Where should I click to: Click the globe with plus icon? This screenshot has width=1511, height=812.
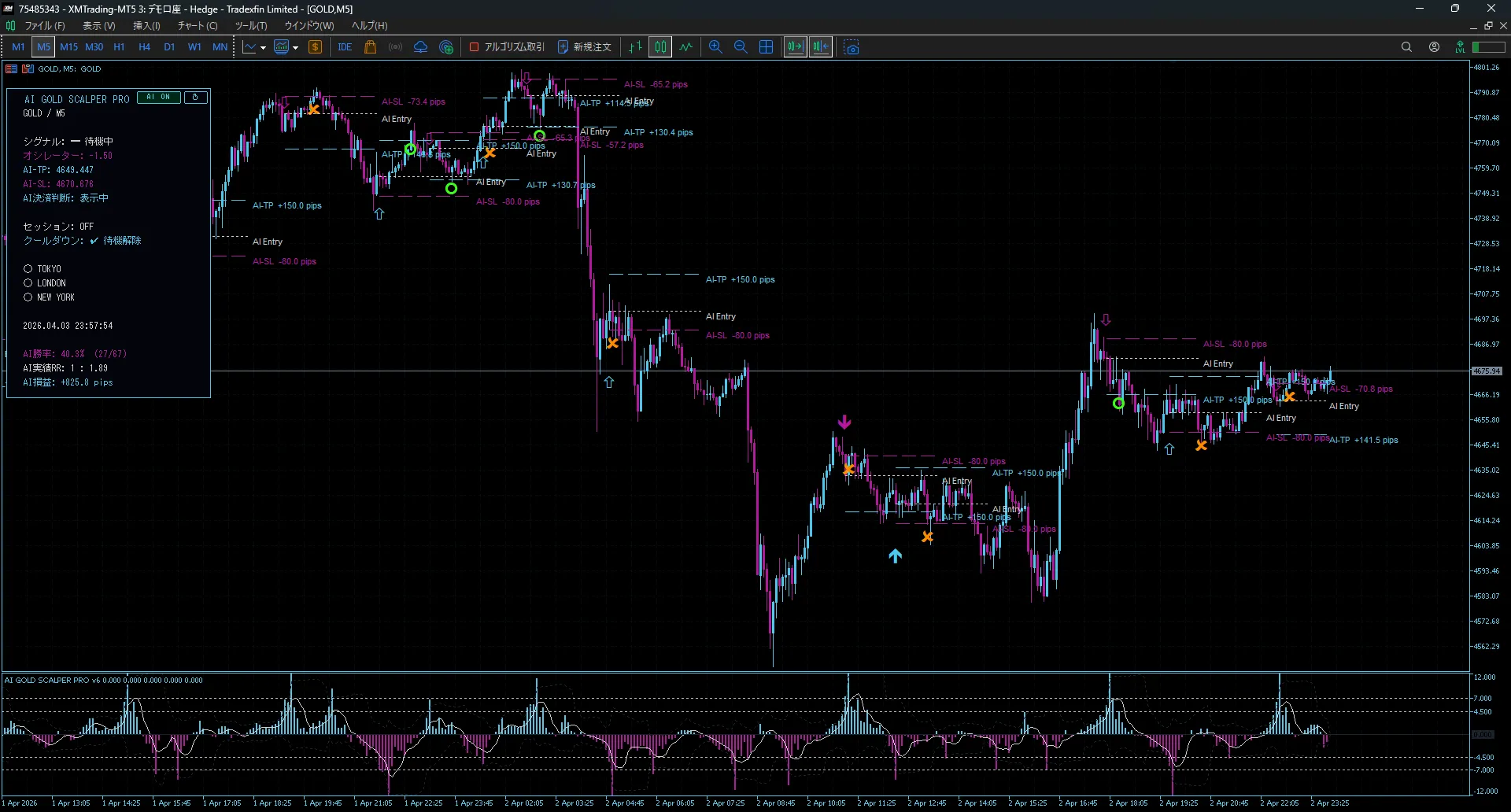coord(446,47)
